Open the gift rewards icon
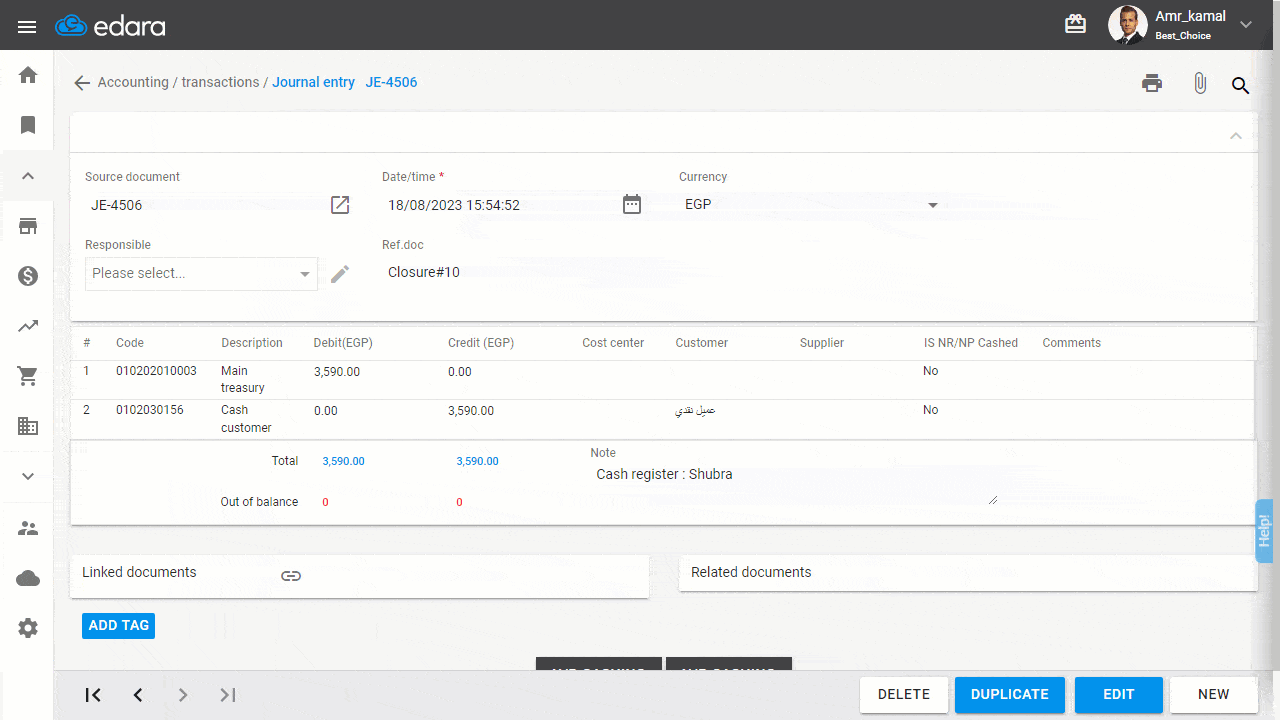Viewport: 1280px width, 720px height. point(1075,24)
